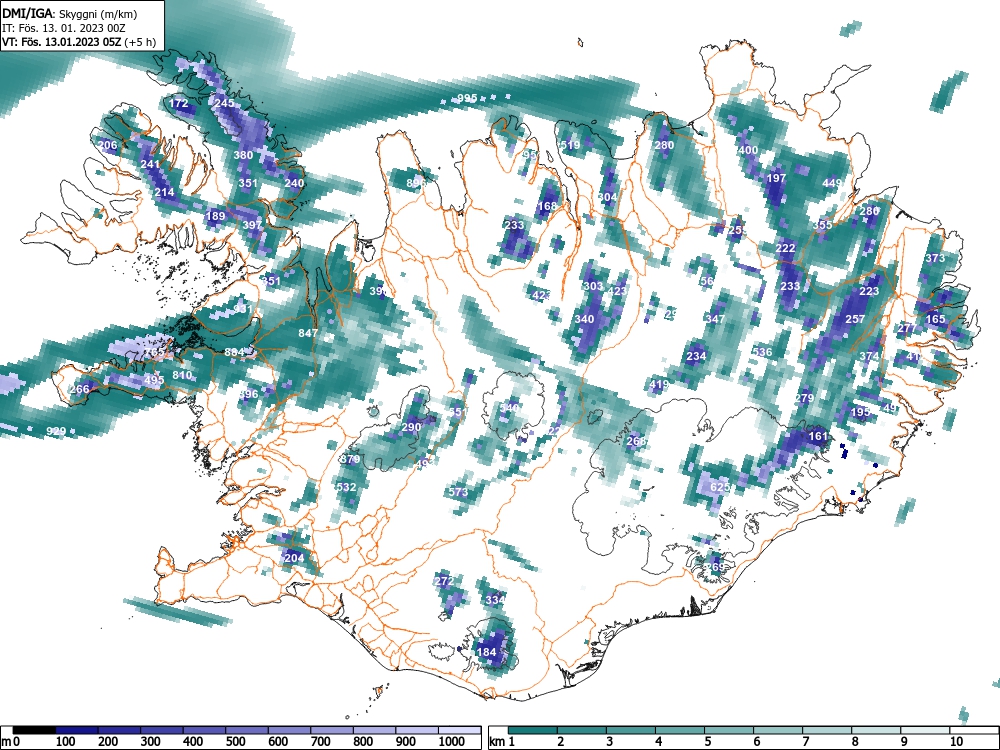The image size is (1000, 750).
Task: Click the visibility value 165
Action: pos(935,320)
